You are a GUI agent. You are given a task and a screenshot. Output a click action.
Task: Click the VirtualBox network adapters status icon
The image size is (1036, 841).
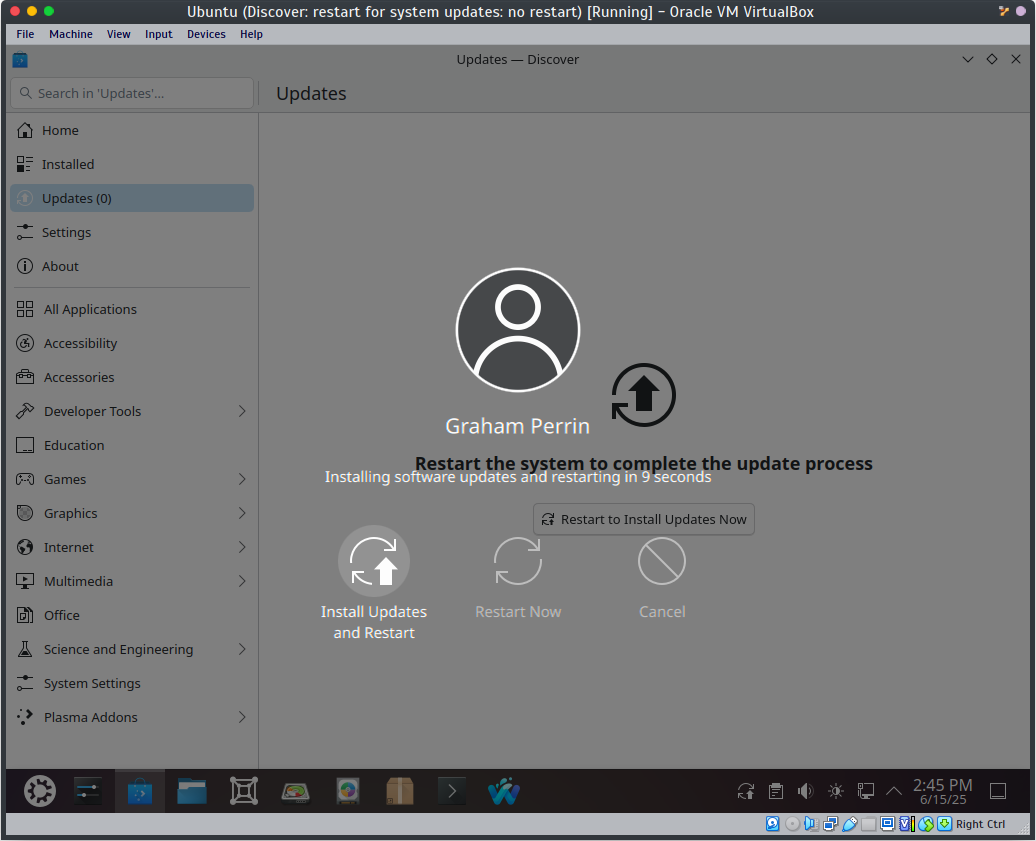(x=831, y=824)
